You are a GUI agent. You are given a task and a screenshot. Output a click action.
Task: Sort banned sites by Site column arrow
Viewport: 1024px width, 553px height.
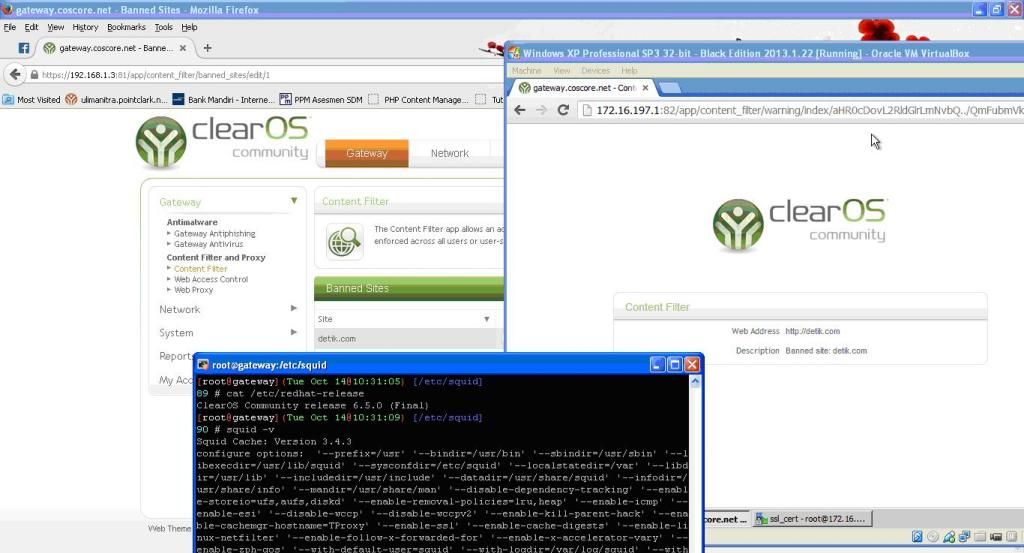487,319
